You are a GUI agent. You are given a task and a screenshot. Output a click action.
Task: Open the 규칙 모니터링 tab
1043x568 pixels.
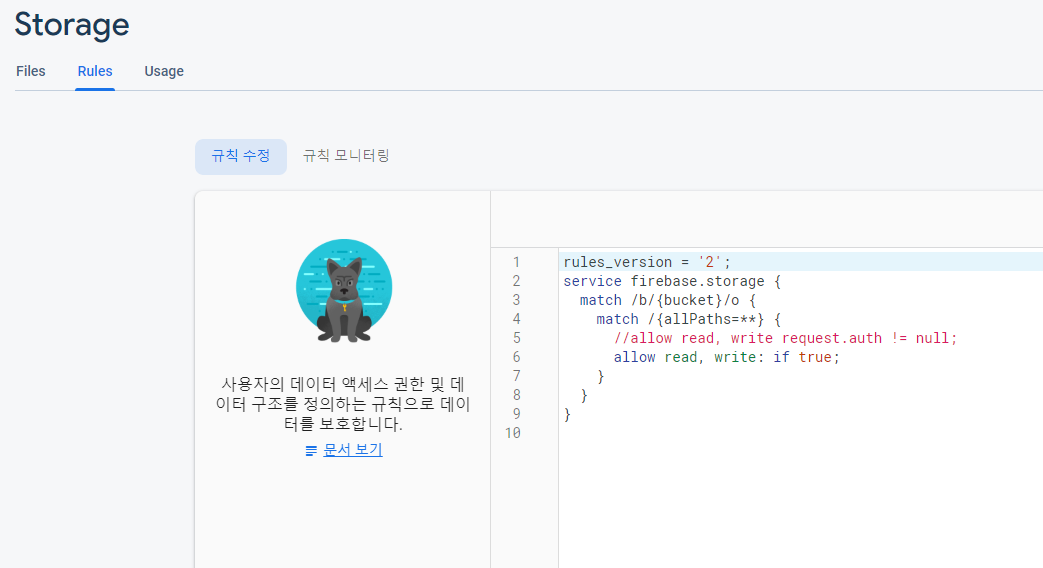click(346, 156)
